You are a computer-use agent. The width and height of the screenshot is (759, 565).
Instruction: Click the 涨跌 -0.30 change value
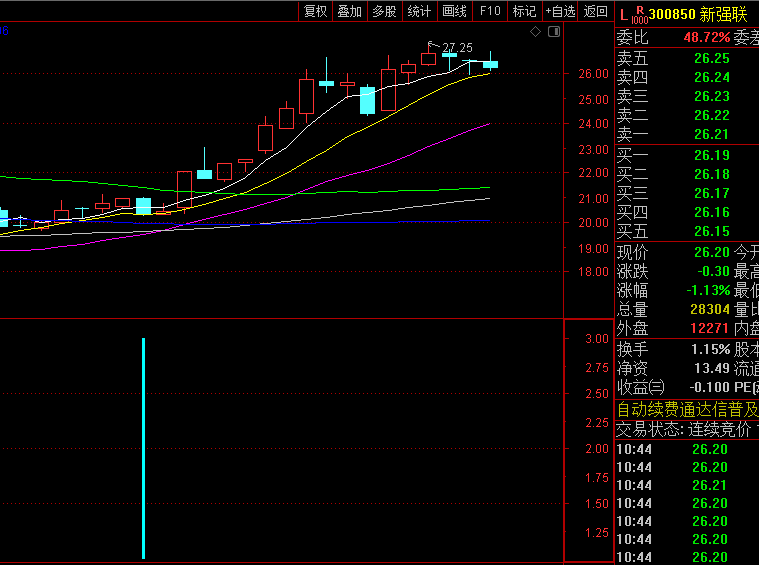713,271
